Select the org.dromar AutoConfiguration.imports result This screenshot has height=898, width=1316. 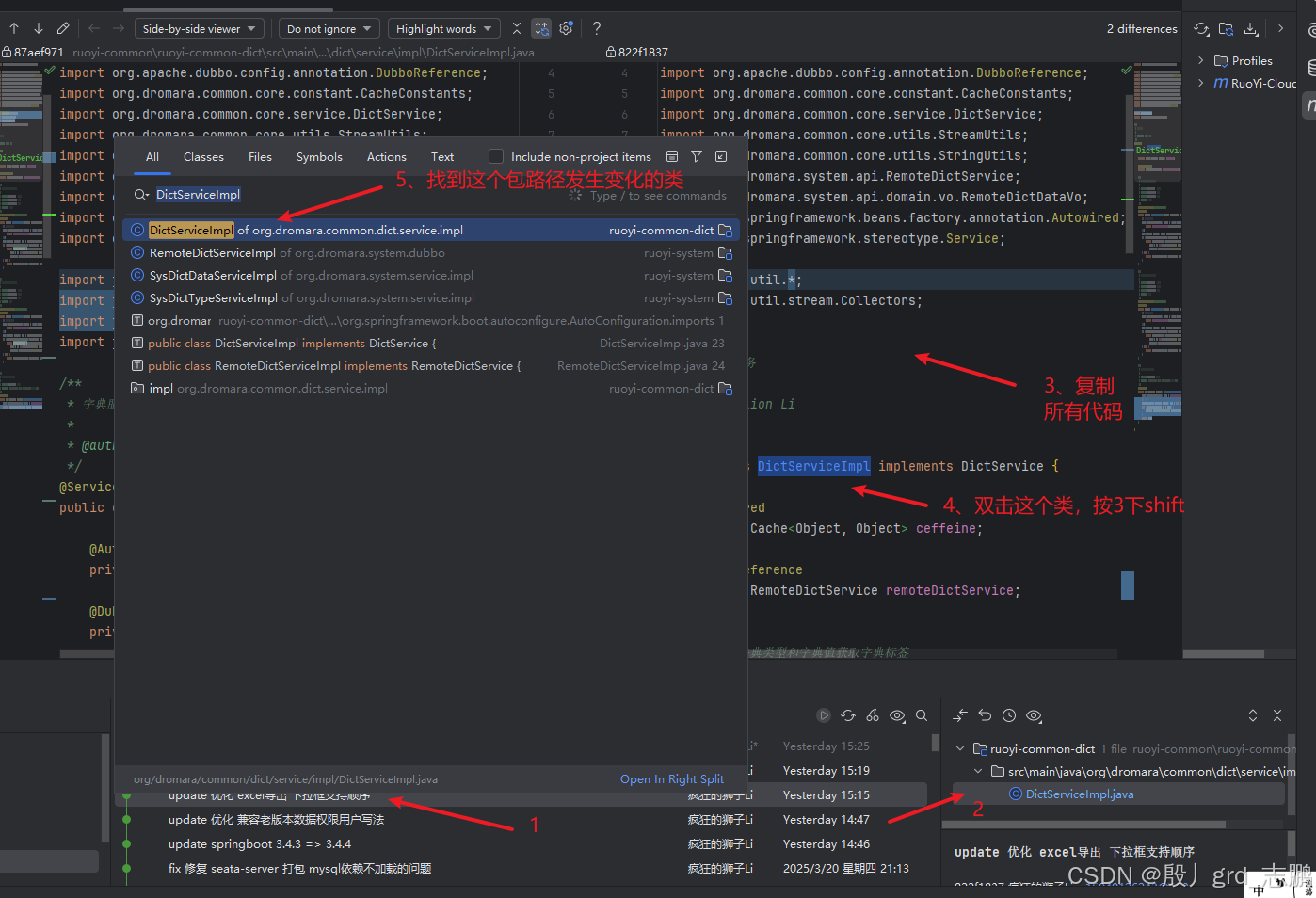(431, 320)
